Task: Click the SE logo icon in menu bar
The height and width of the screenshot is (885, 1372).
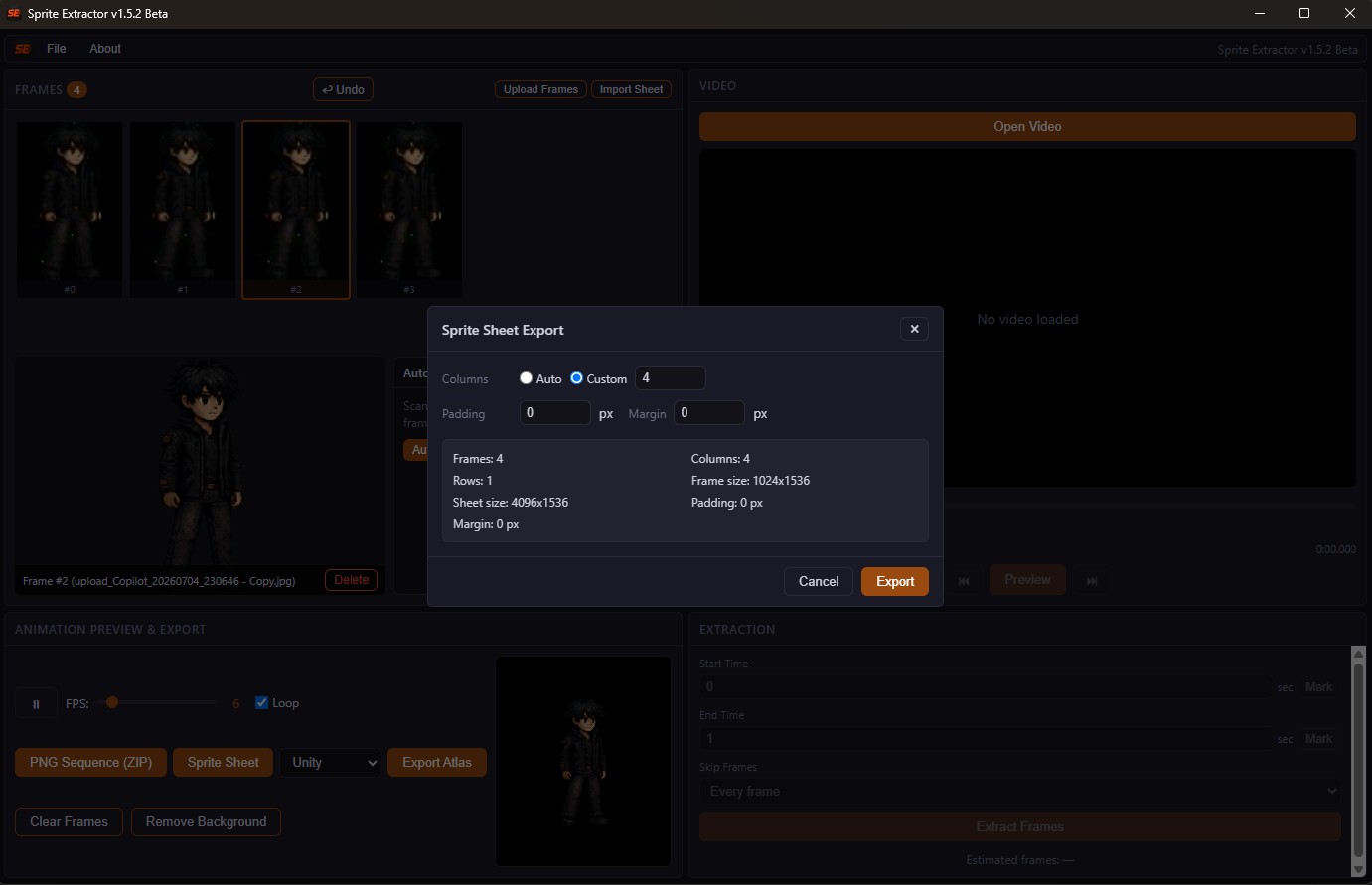Action: point(23,49)
